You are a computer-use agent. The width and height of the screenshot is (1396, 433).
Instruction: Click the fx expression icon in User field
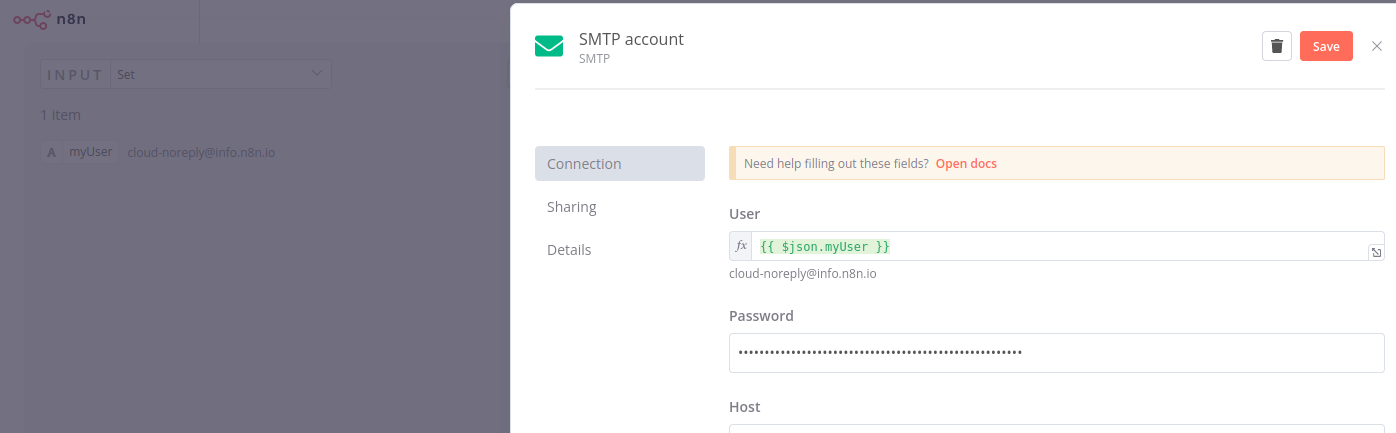(741, 246)
